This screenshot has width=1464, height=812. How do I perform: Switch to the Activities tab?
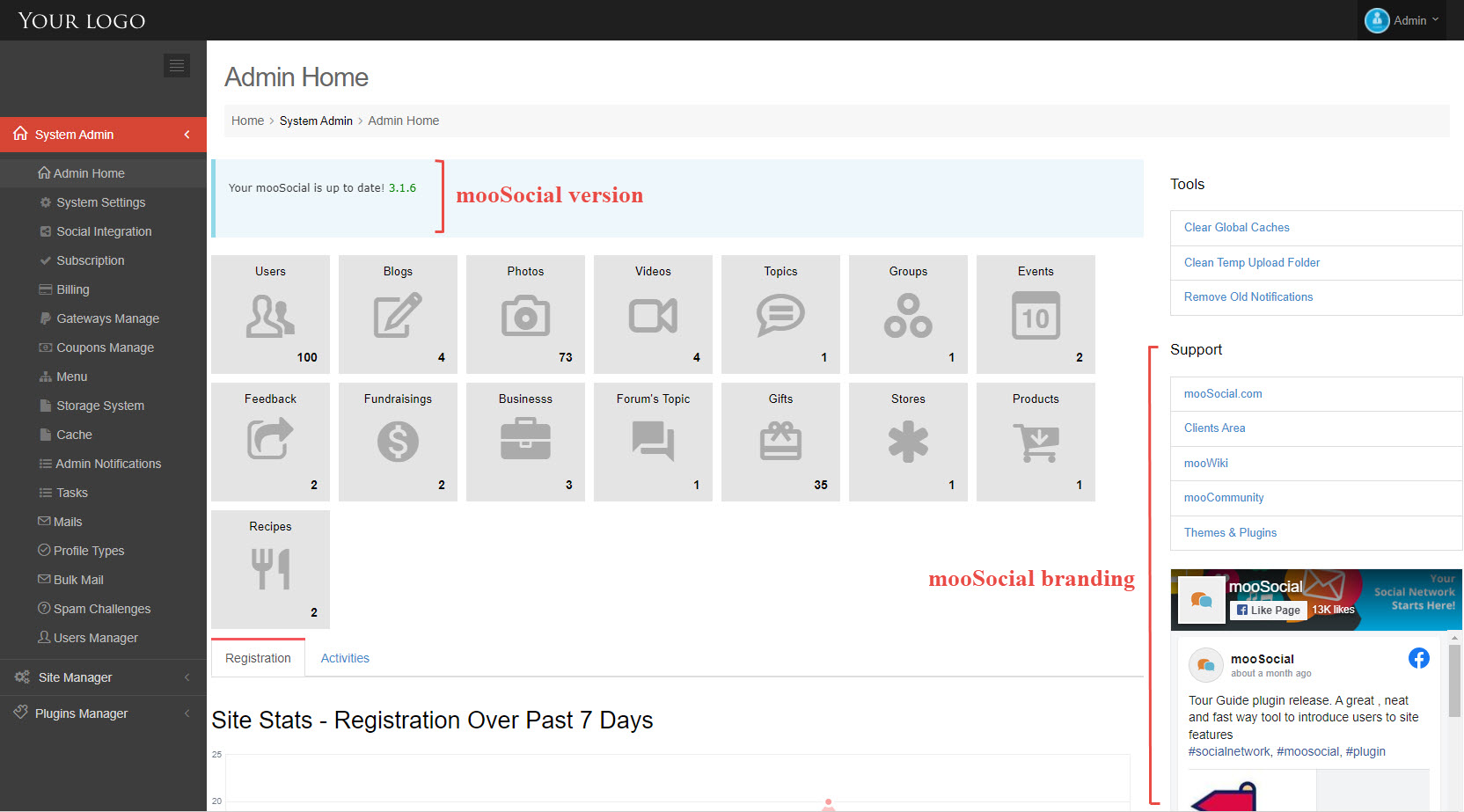click(x=345, y=658)
